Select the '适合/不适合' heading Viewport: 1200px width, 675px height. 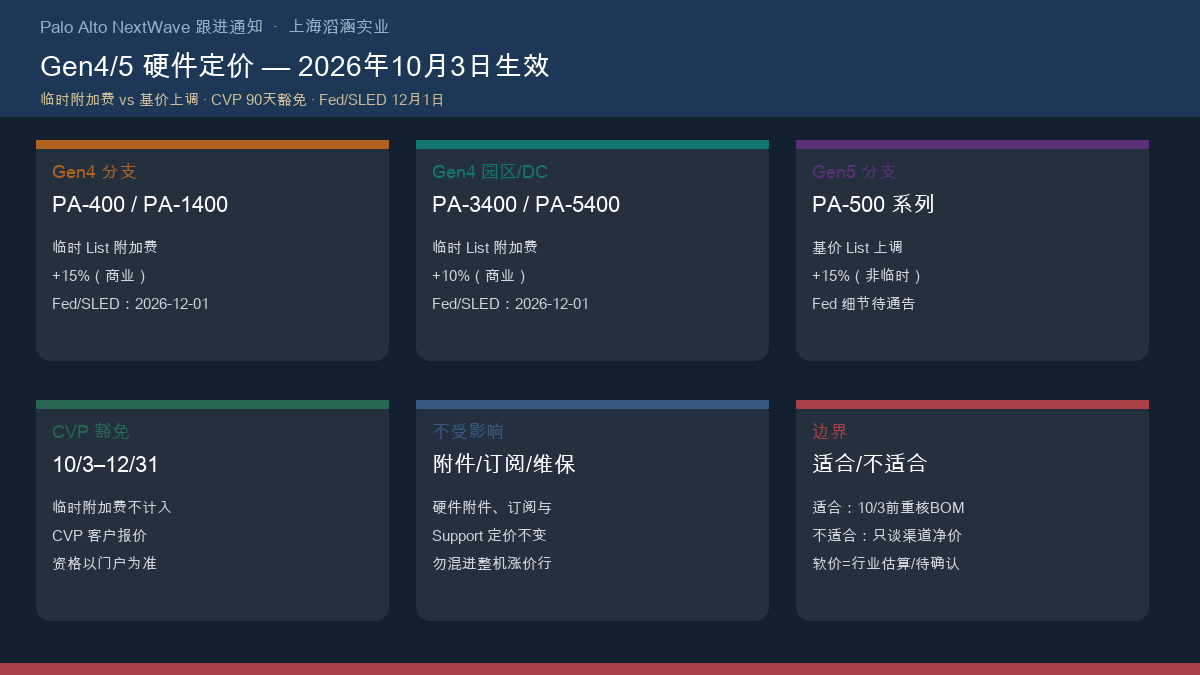click(x=870, y=465)
